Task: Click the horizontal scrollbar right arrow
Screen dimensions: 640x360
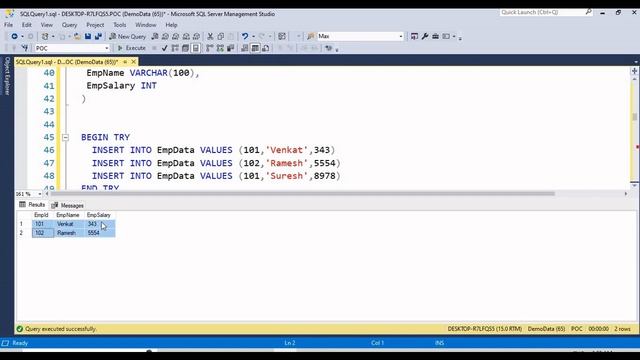Action: [626, 194]
